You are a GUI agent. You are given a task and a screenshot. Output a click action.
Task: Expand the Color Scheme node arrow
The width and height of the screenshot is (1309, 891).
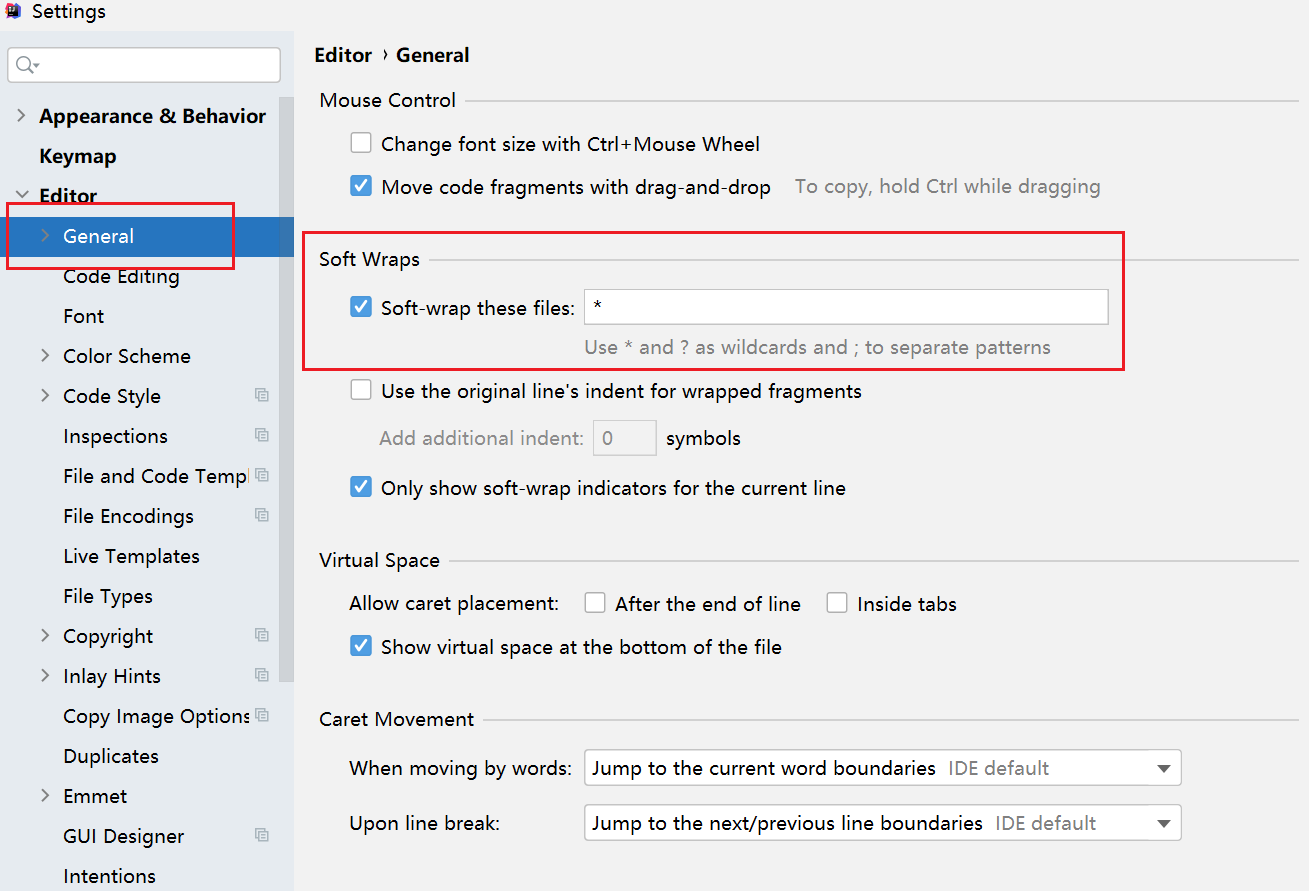coord(45,356)
